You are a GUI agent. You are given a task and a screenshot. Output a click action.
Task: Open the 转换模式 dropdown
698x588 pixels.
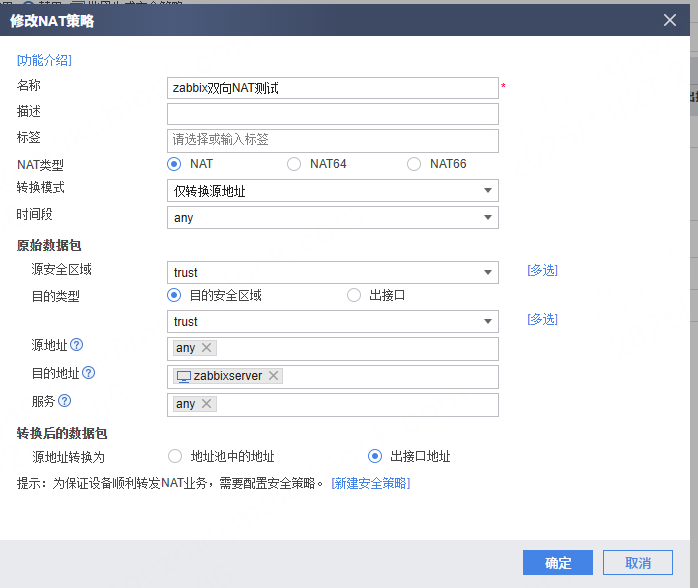tap(332, 191)
